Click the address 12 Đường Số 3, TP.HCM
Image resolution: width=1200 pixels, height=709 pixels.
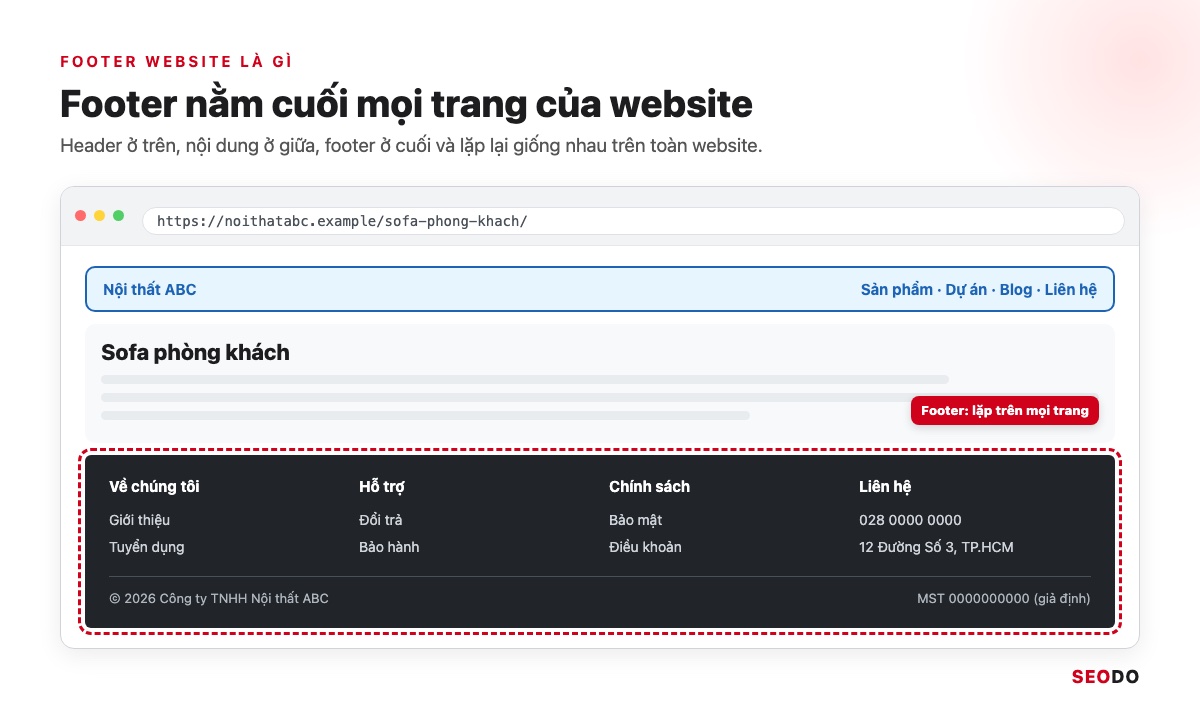[x=937, y=547]
